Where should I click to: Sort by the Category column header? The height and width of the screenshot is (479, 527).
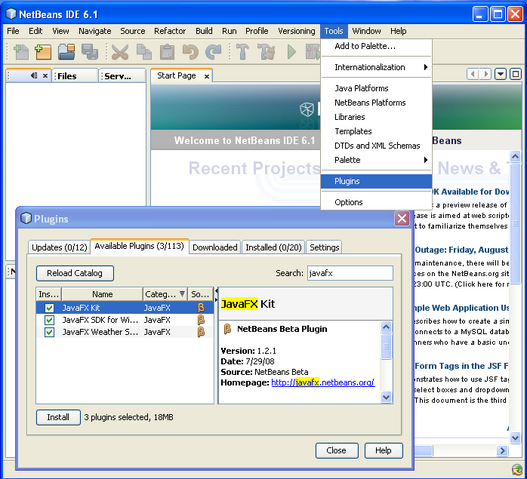point(165,294)
